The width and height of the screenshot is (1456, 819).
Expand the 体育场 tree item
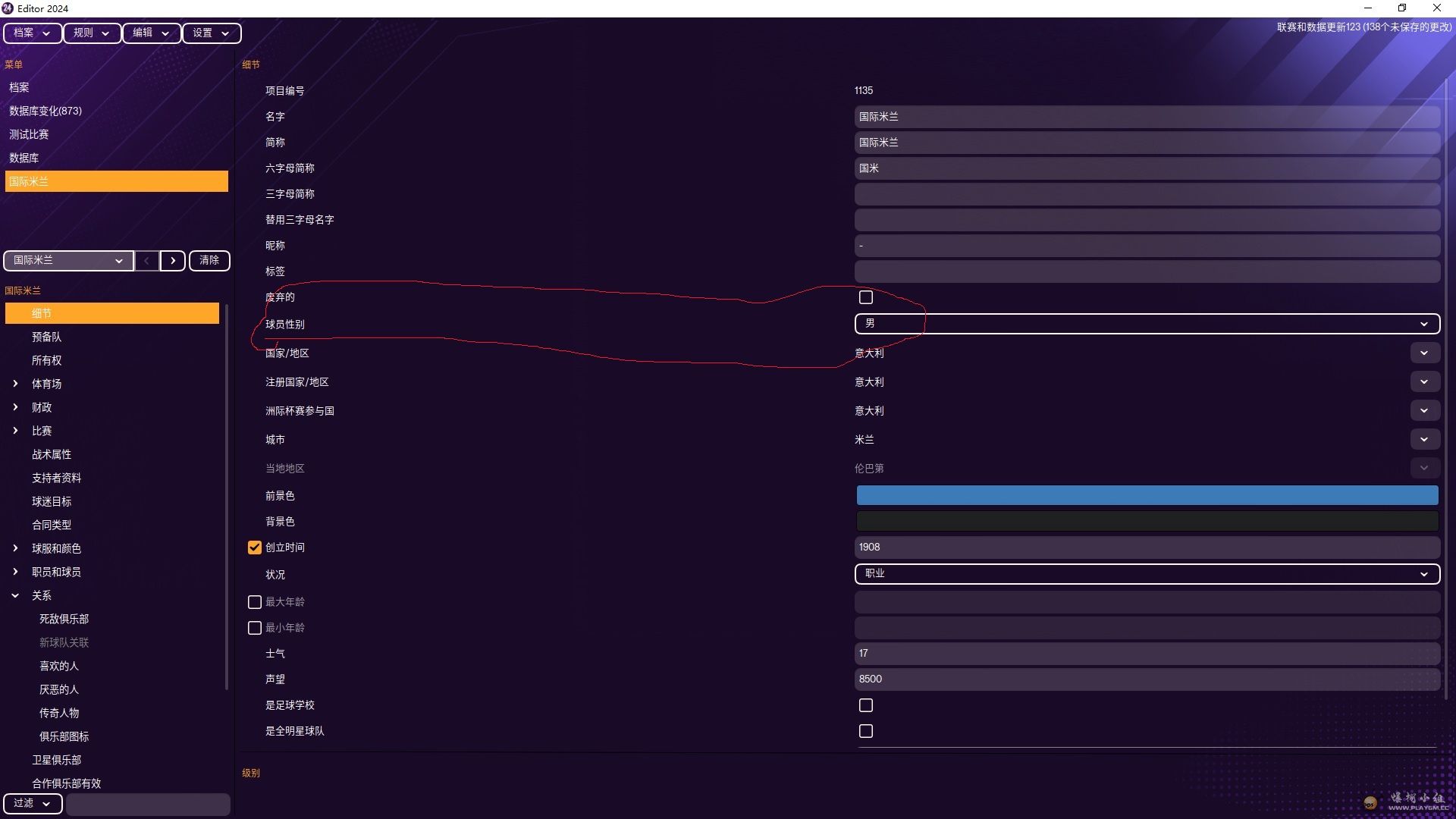pyautogui.click(x=15, y=384)
